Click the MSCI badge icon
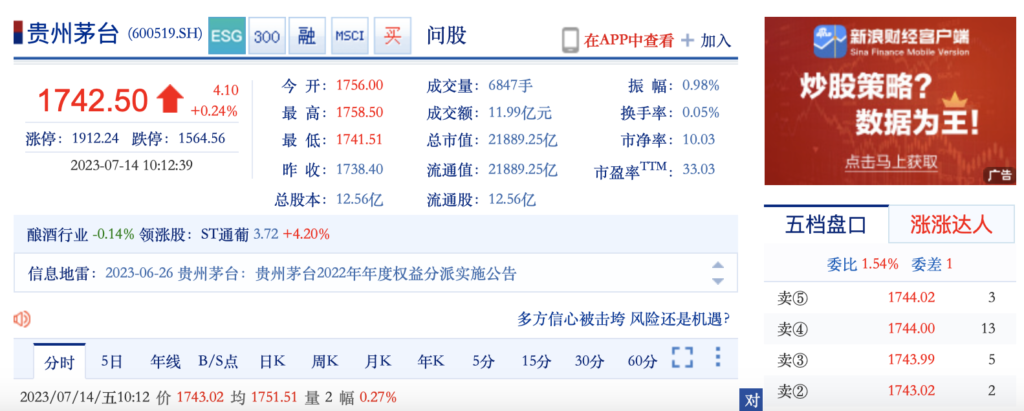The width and height of the screenshot is (1024, 411). (349, 37)
